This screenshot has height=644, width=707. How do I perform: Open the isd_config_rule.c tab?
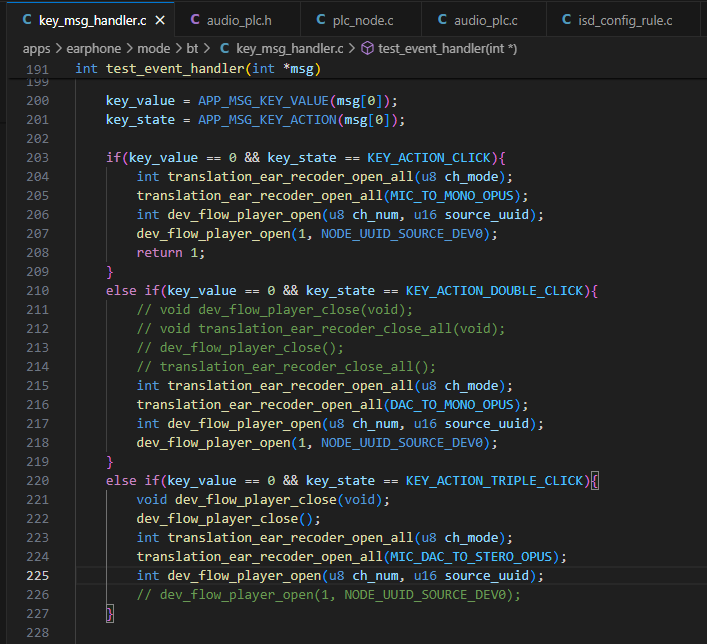pyautogui.click(x=623, y=20)
